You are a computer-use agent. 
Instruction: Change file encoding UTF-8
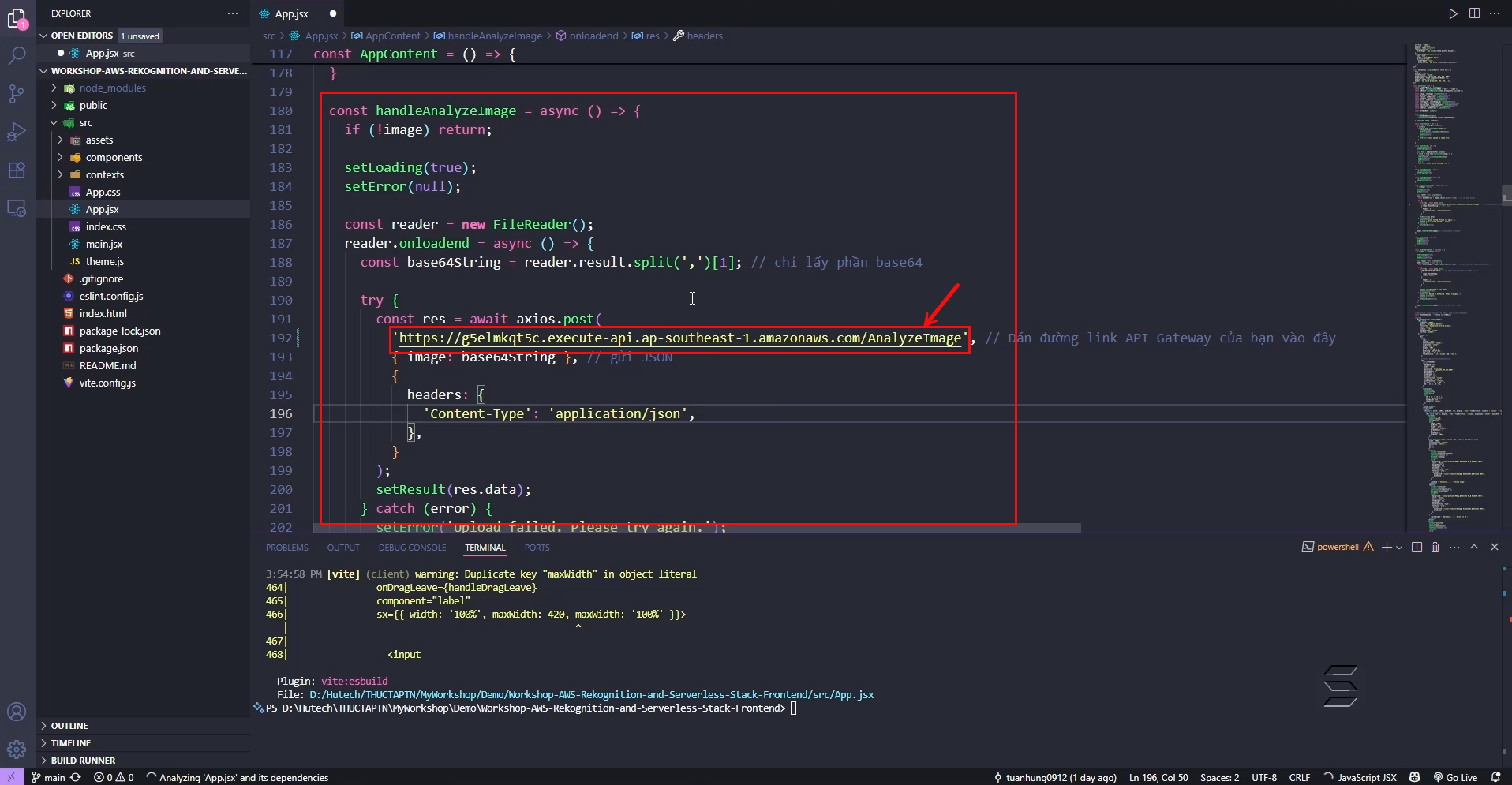coord(1264,777)
